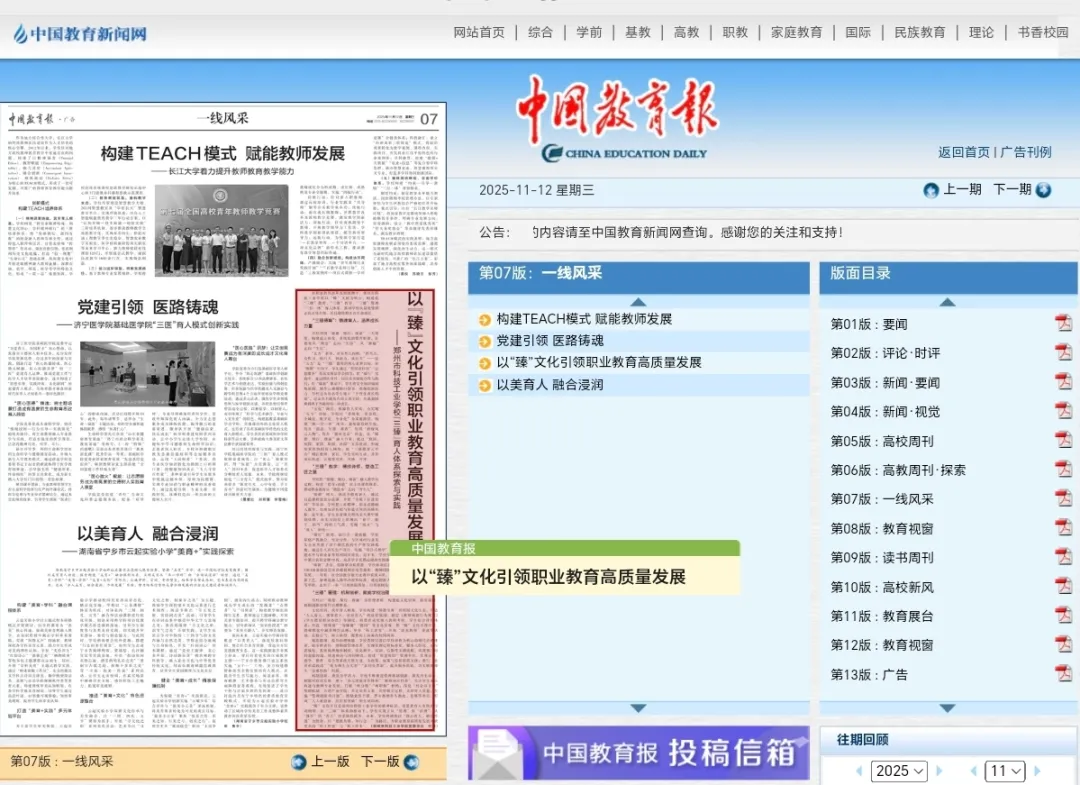1080x785 pixels.
Task: Click the 中国教育报 投稿信箱 banner
Action: coord(638,753)
